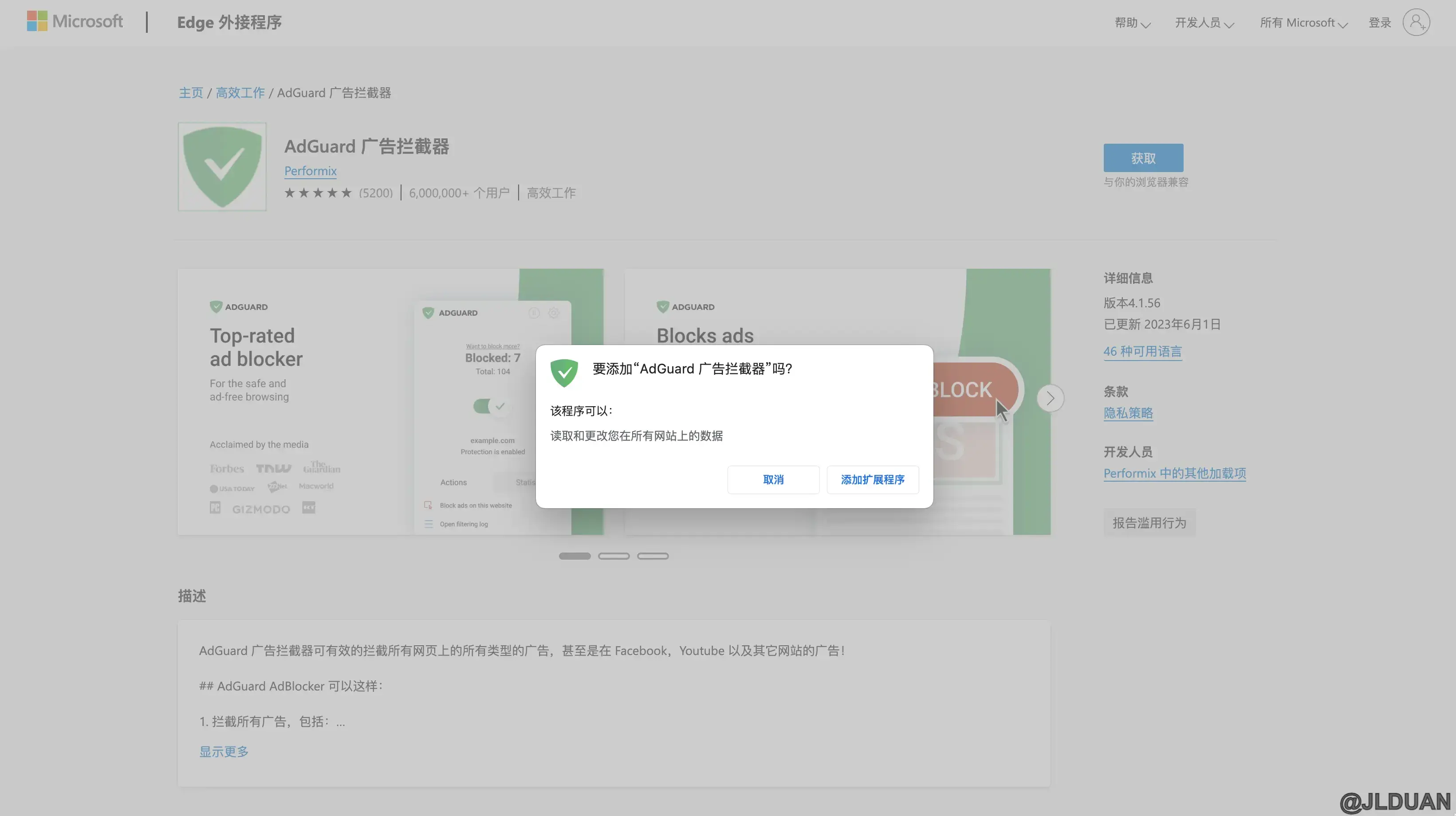Click the AdGuard 广告拦截器 title heading
This screenshot has width=1456, height=816.
pyautogui.click(x=366, y=146)
